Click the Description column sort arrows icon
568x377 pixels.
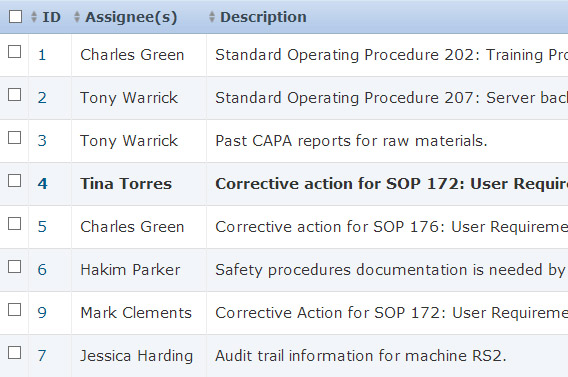212,17
